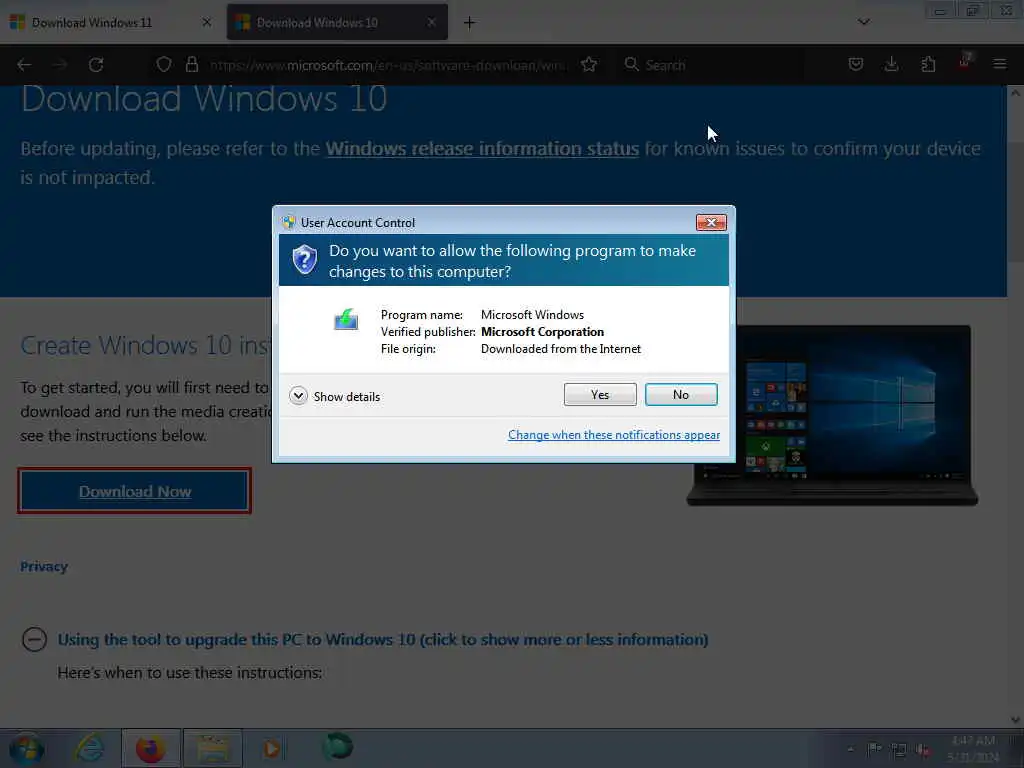Click the 'Download Windows 10' page heading
1024x768 pixels.
point(204,99)
